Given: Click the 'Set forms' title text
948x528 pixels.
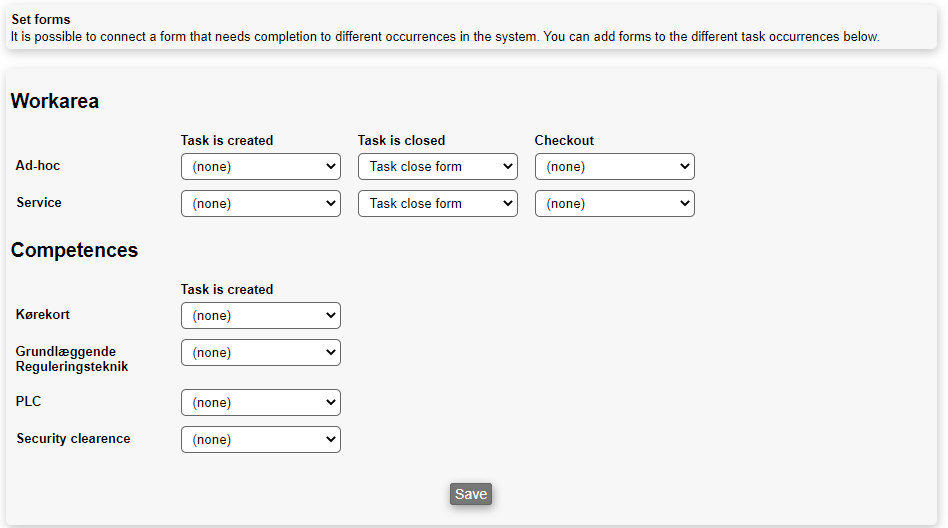Looking at the screenshot, I should pos(41,20).
